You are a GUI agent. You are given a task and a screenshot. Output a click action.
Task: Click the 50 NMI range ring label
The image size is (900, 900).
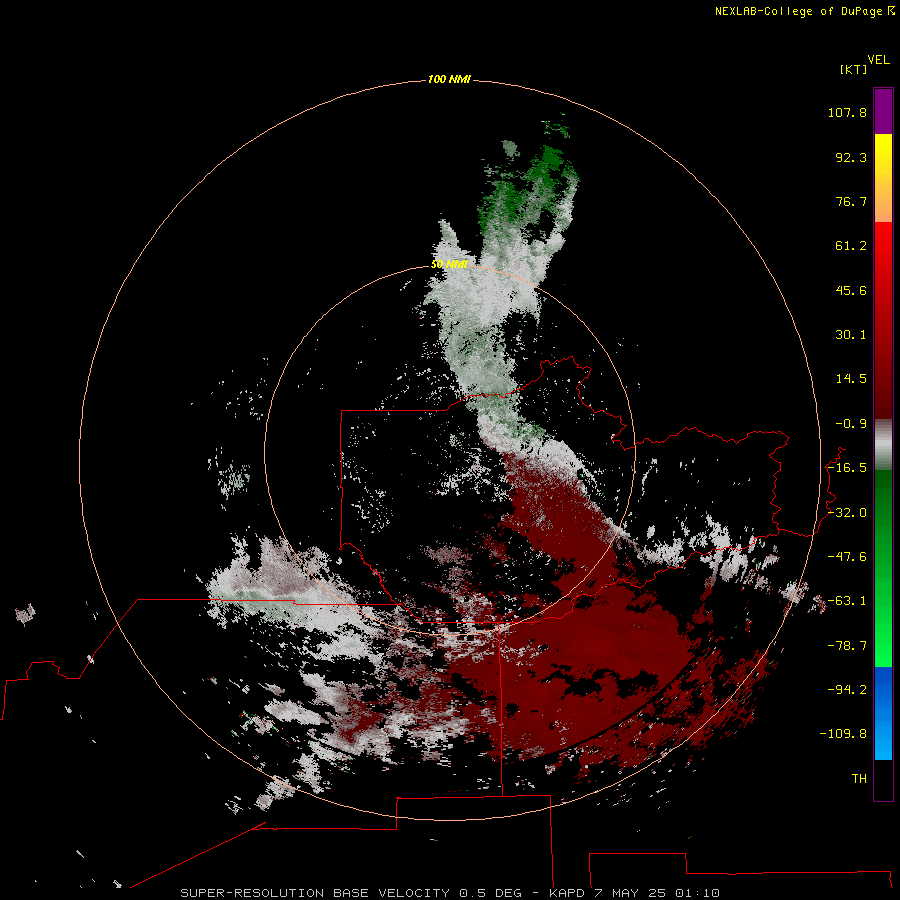click(x=449, y=265)
